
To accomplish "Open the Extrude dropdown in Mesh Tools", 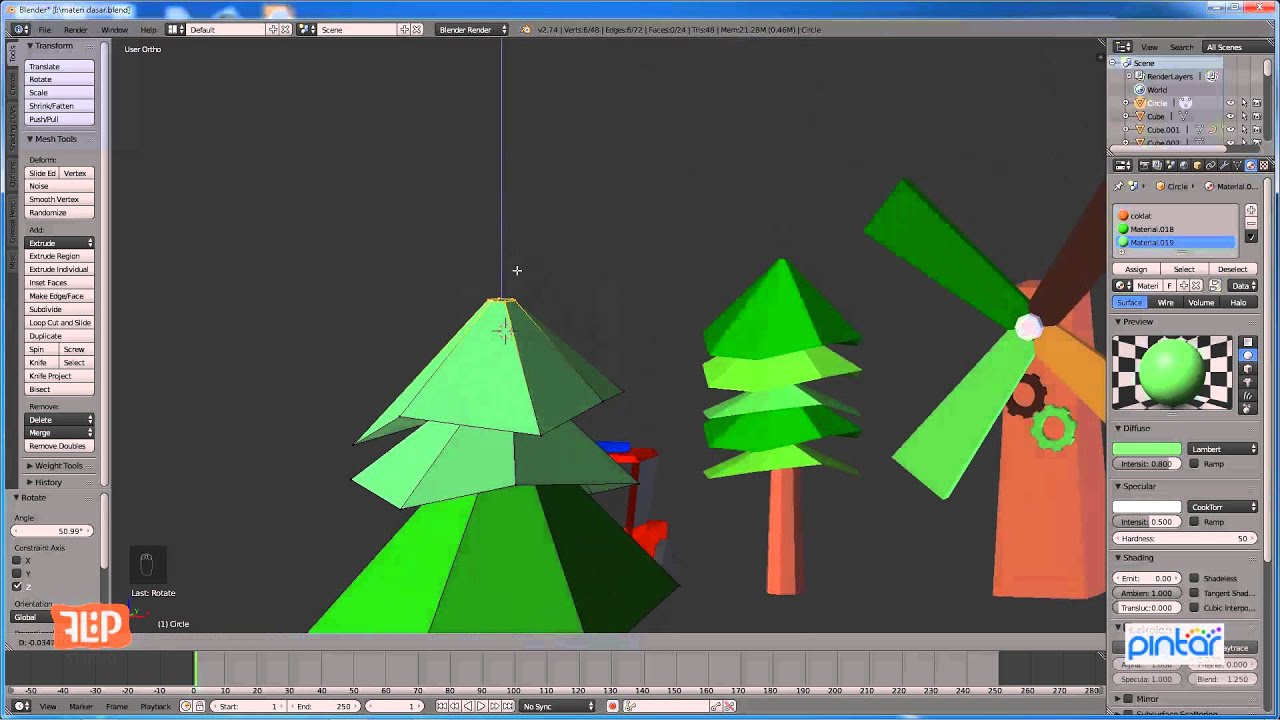I will [60, 243].
